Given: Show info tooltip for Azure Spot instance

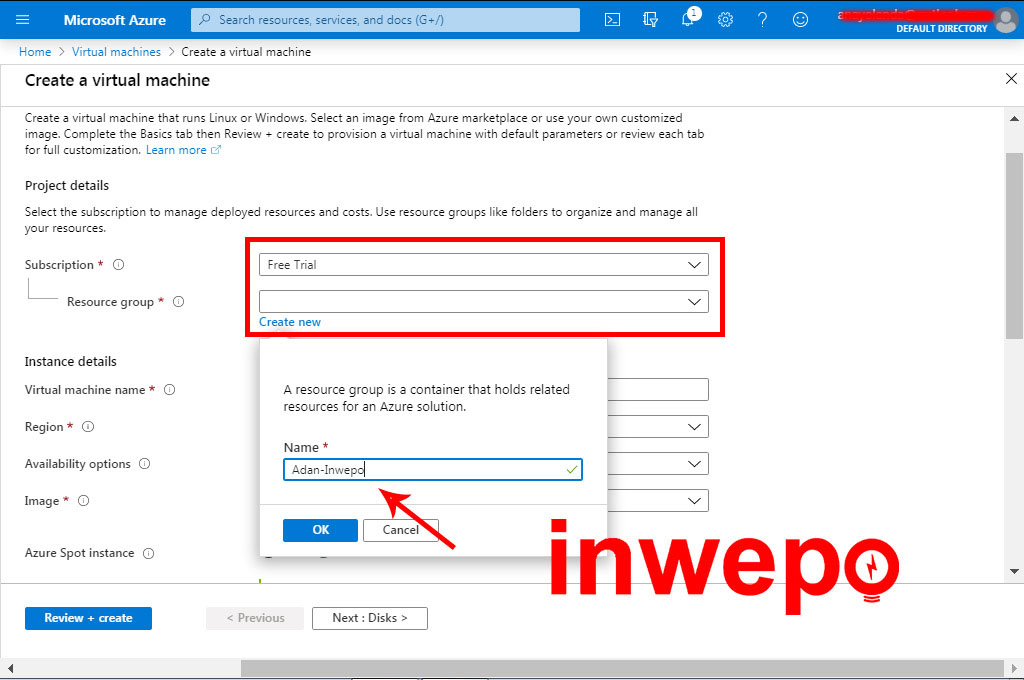Looking at the screenshot, I should (x=148, y=553).
